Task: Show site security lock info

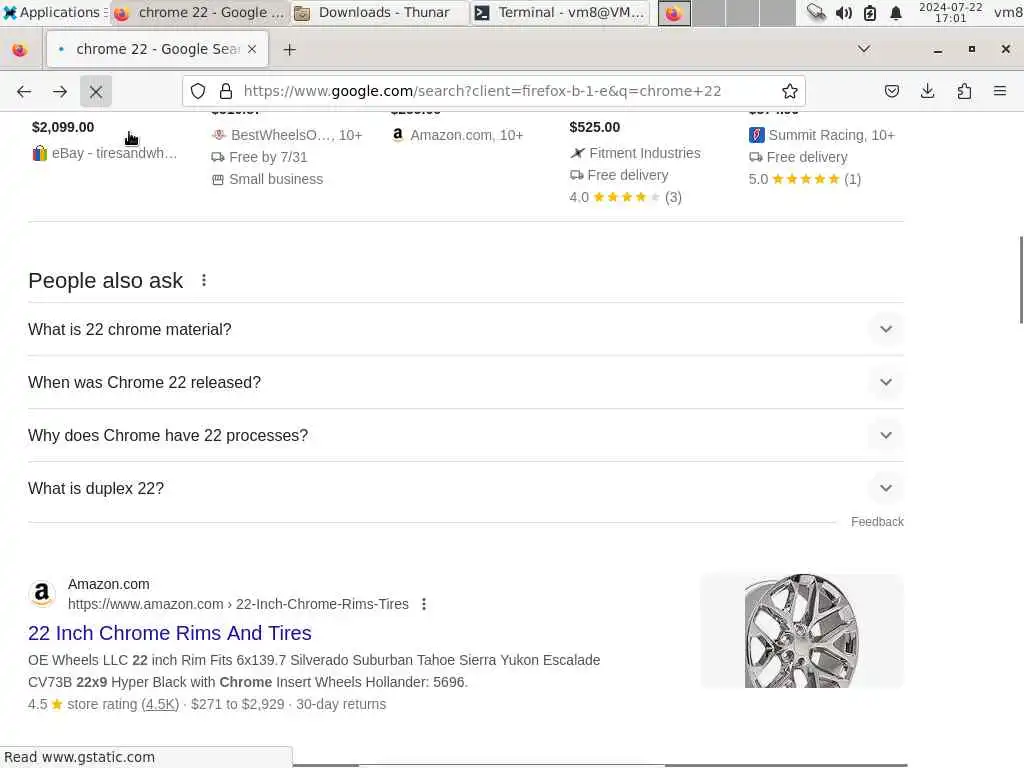Action: [226, 91]
